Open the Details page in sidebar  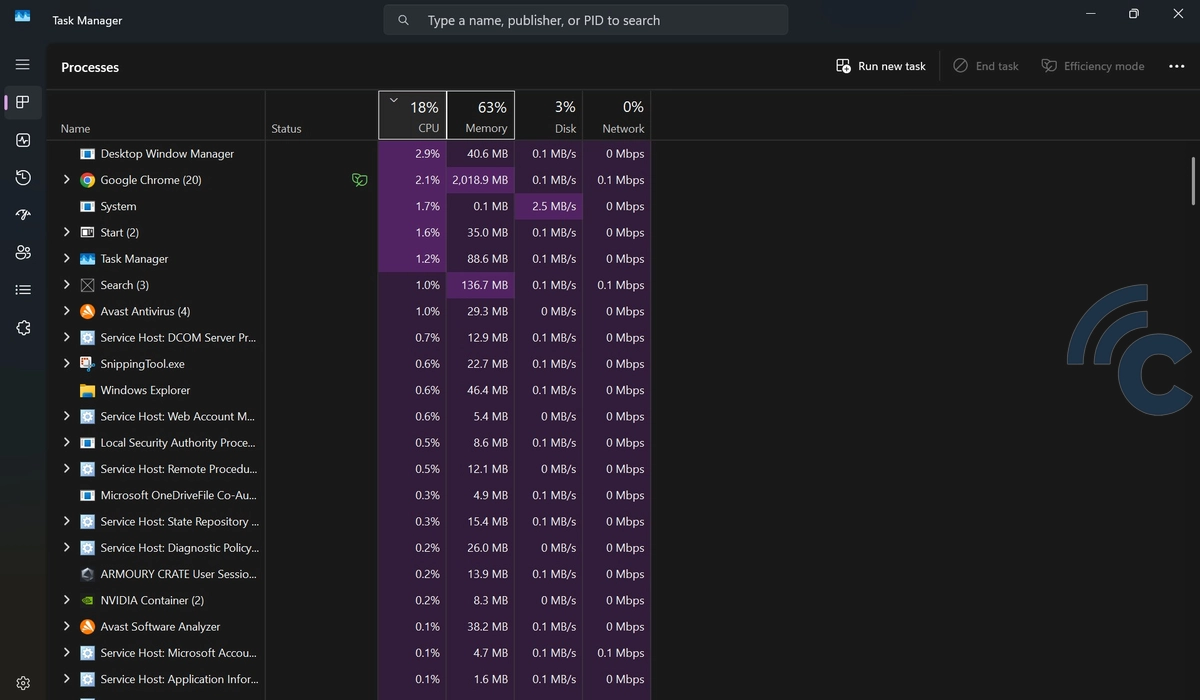23,290
